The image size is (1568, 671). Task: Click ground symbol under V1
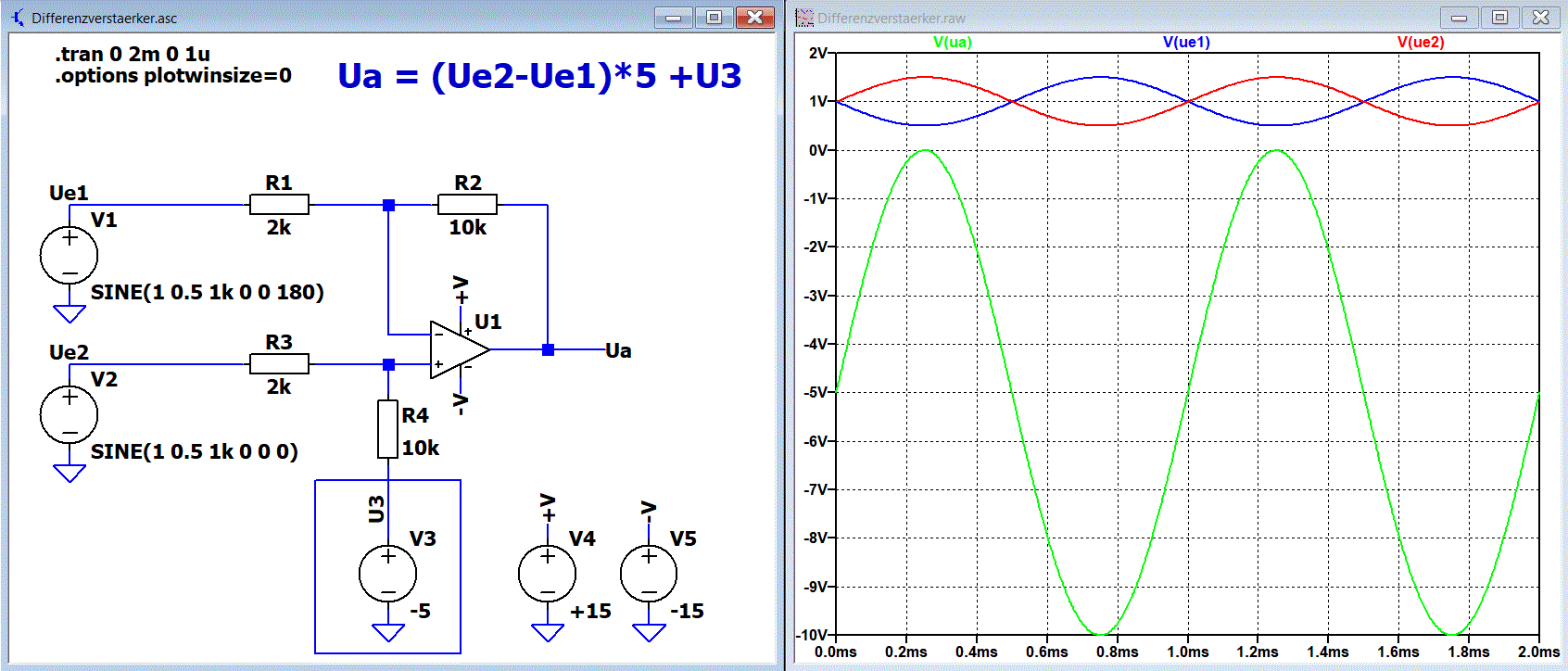click(70, 313)
